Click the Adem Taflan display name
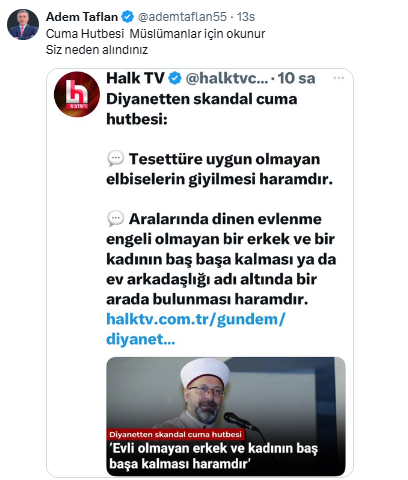Viewport: 408px width, 480px height. (x=82, y=17)
